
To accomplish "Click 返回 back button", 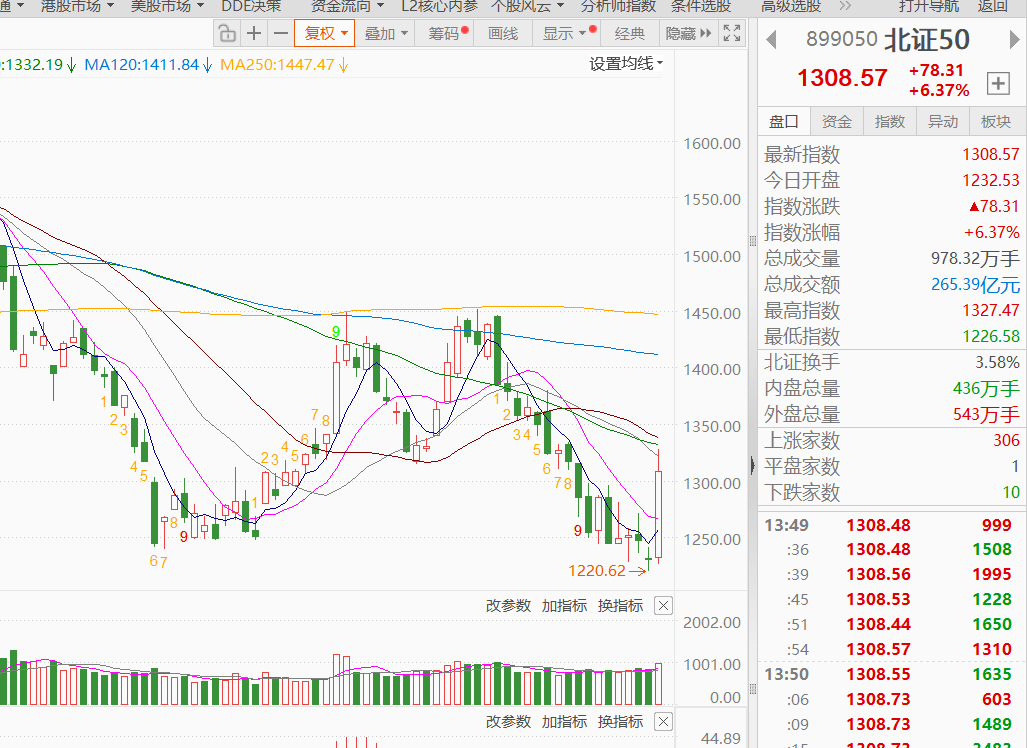I will pos(993,7).
